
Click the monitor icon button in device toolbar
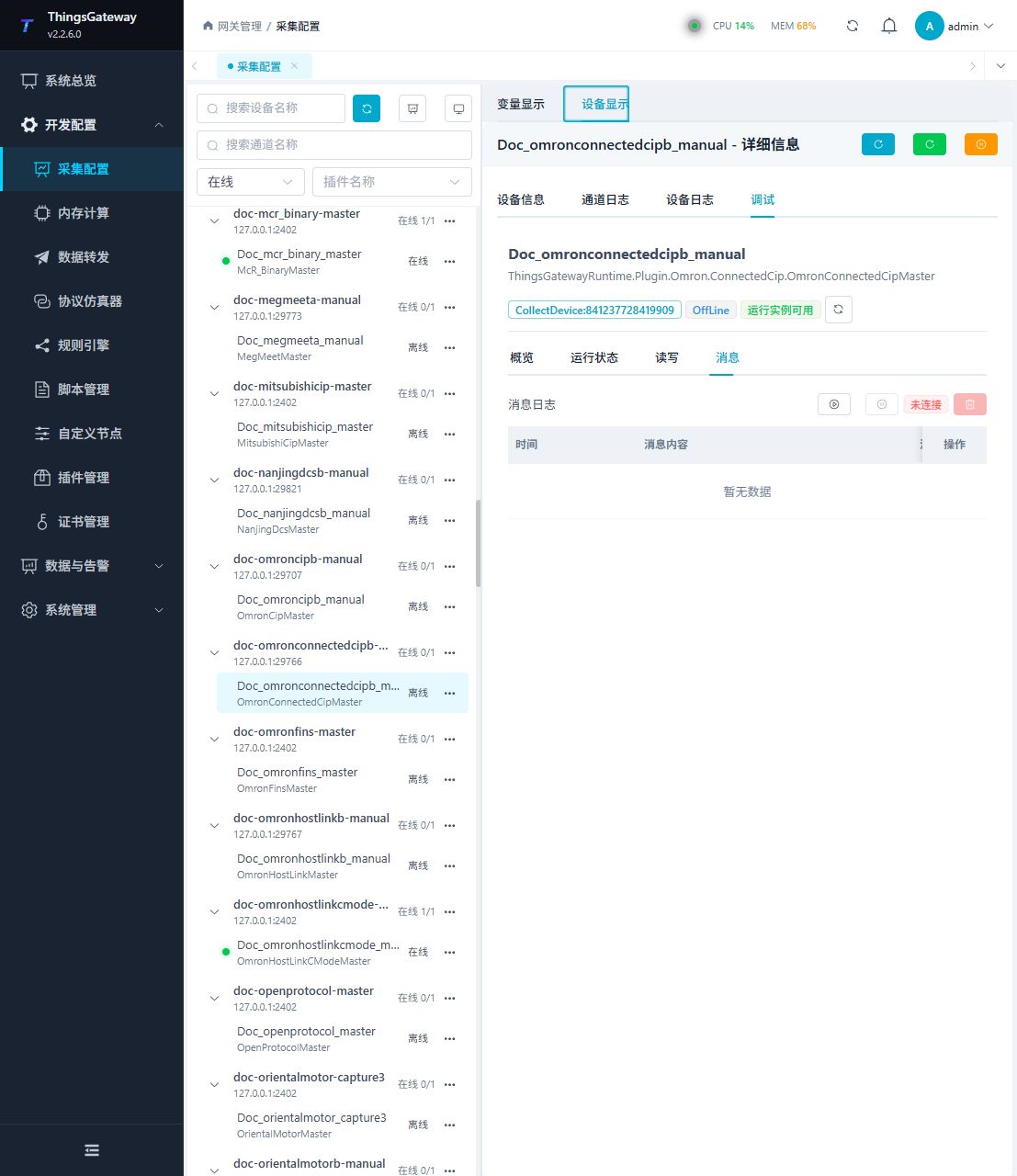[458, 108]
